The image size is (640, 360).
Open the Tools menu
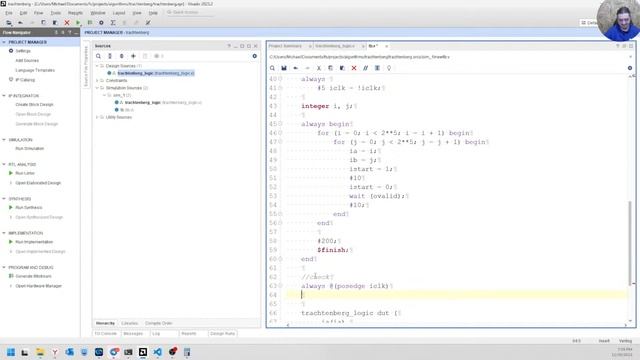(56, 13)
